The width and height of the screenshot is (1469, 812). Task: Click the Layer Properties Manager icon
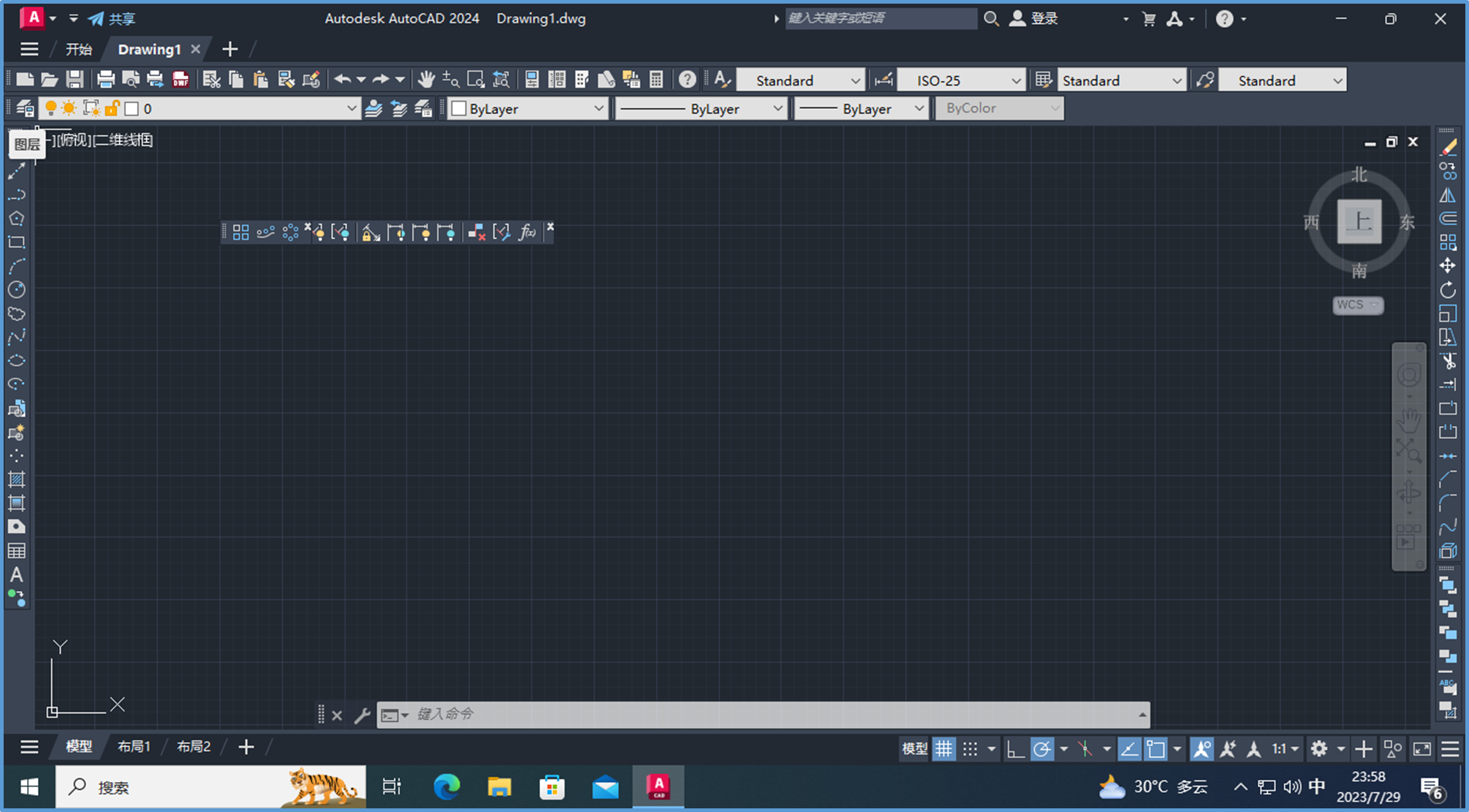click(x=25, y=107)
